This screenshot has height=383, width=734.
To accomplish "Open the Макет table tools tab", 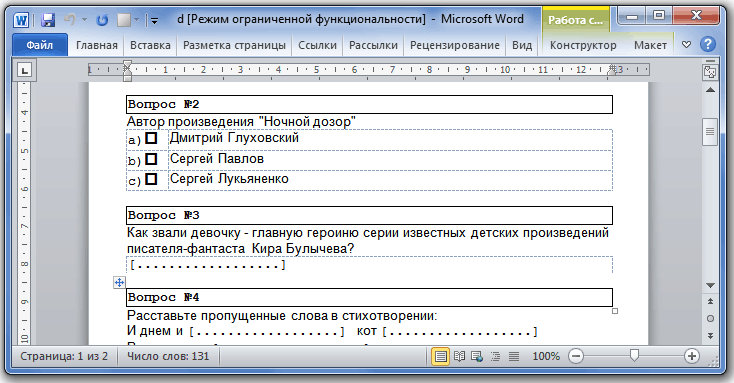I will click(x=650, y=45).
